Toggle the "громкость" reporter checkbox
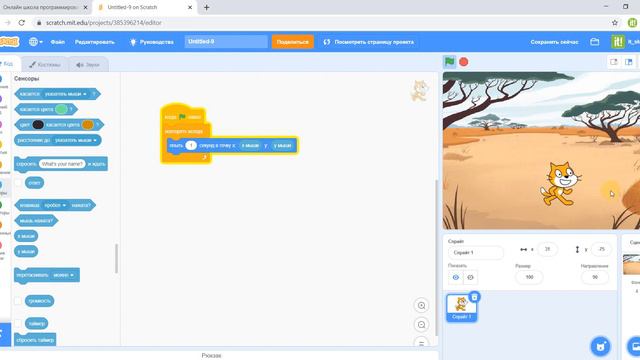640x360 pixels. click(18, 301)
